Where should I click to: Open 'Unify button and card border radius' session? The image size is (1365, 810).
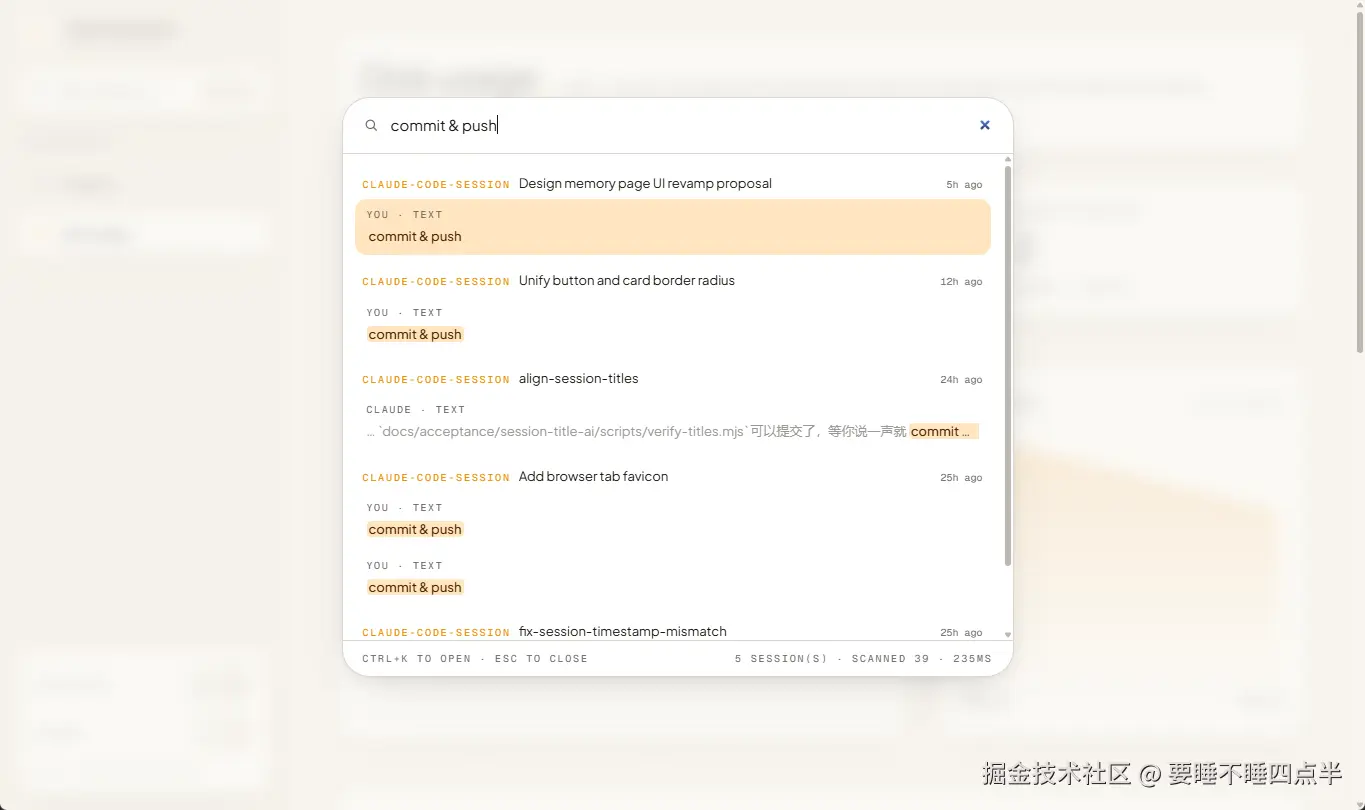[627, 281]
